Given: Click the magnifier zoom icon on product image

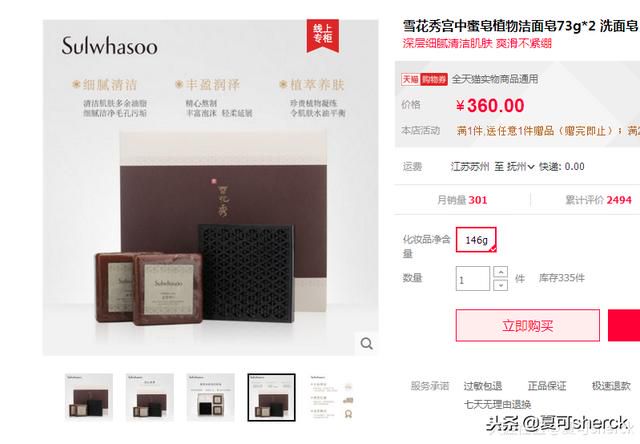Looking at the screenshot, I should pos(367,344).
